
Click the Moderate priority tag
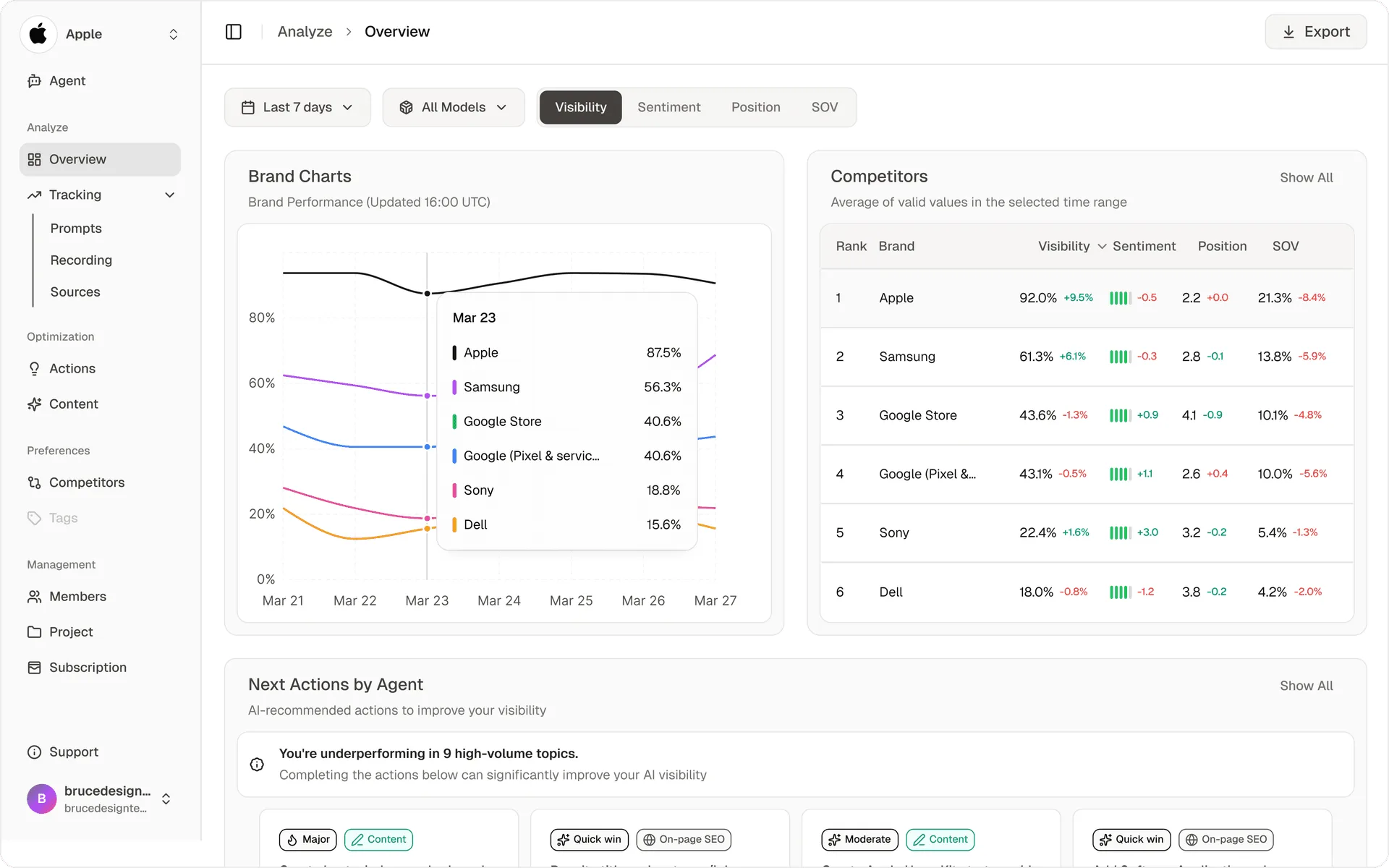point(860,840)
